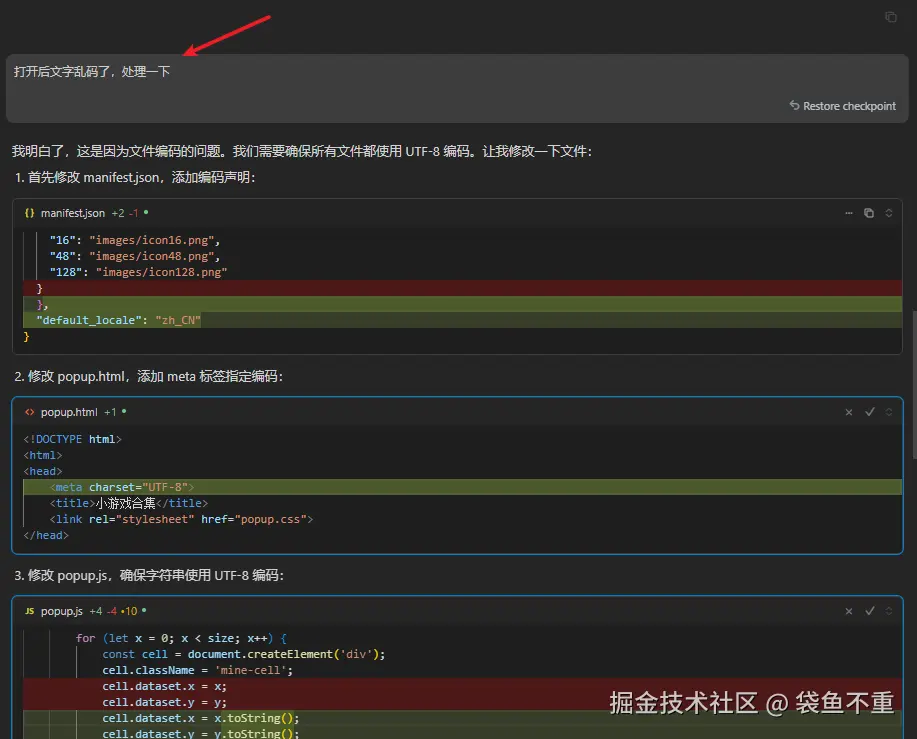Image resolution: width=917 pixels, height=739 pixels.
Task: Expand the manifest.json code block
Action: pos(889,213)
